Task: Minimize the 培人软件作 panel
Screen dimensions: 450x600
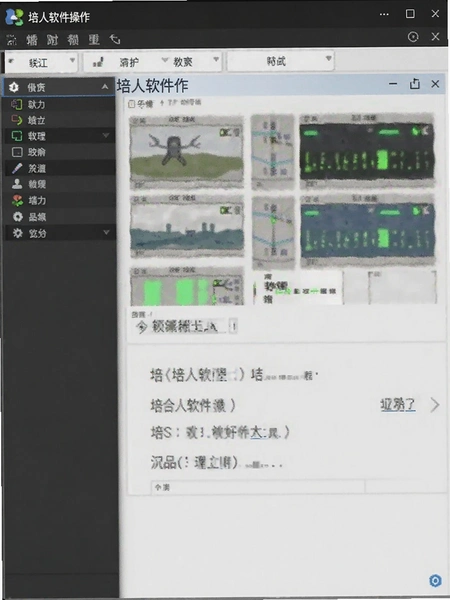Action: coord(393,84)
